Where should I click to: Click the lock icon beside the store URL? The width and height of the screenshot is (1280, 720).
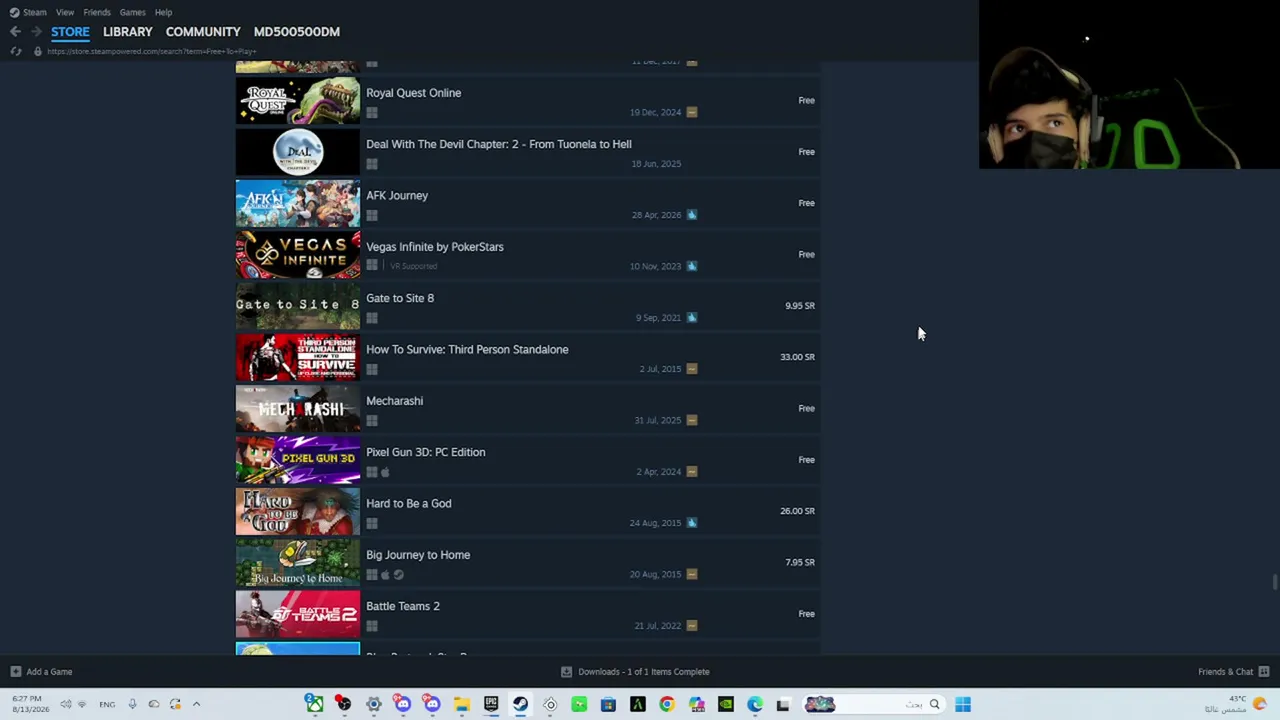point(38,51)
